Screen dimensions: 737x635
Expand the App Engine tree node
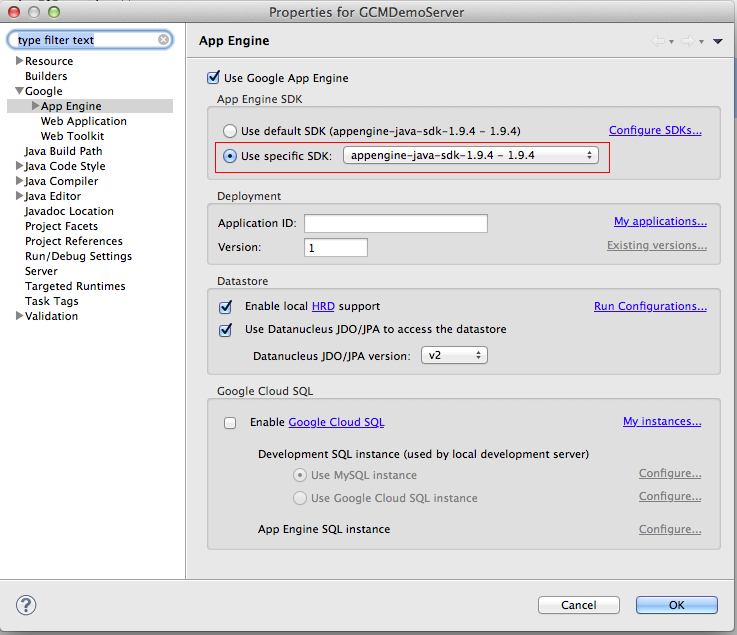35,106
